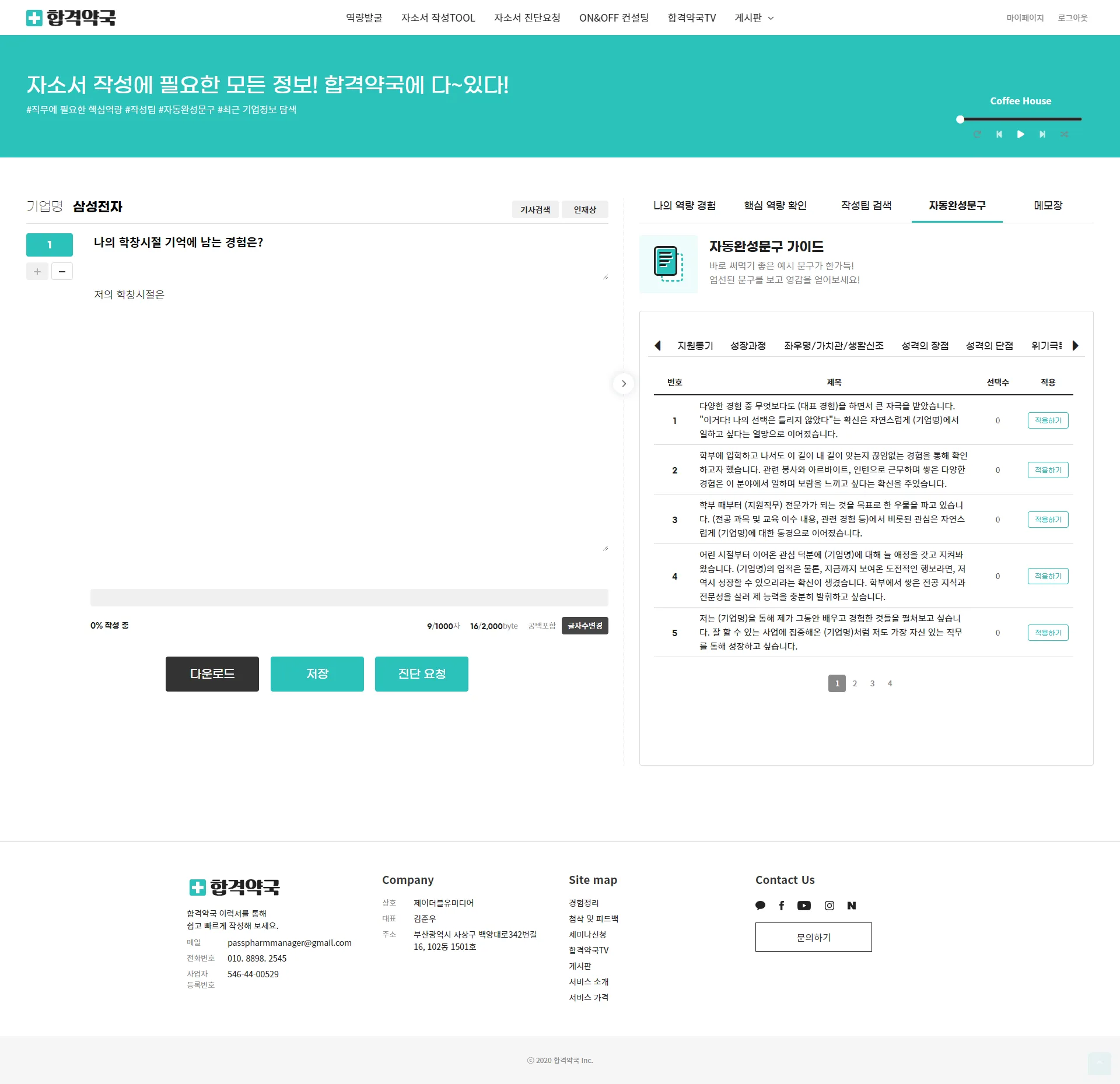The image size is (1120, 1084).
Task: Go to previous music track
Action: click(x=999, y=134)
